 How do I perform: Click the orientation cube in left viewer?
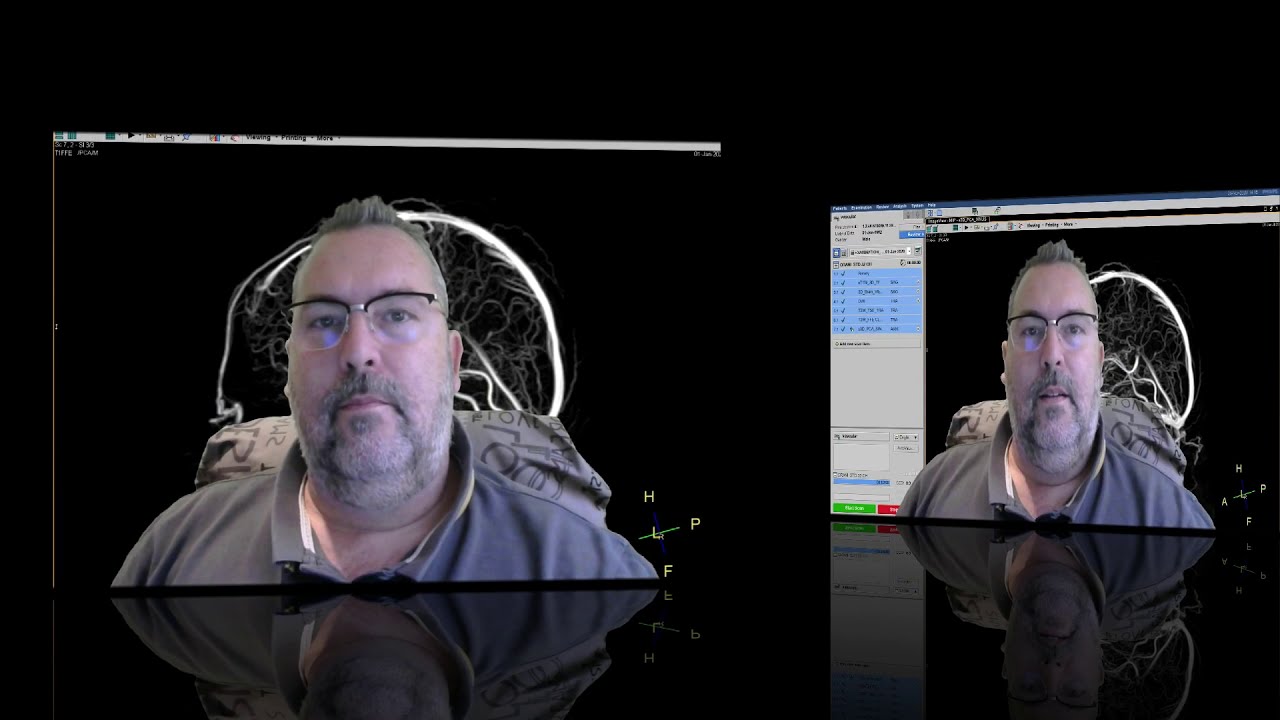[661, 533]
